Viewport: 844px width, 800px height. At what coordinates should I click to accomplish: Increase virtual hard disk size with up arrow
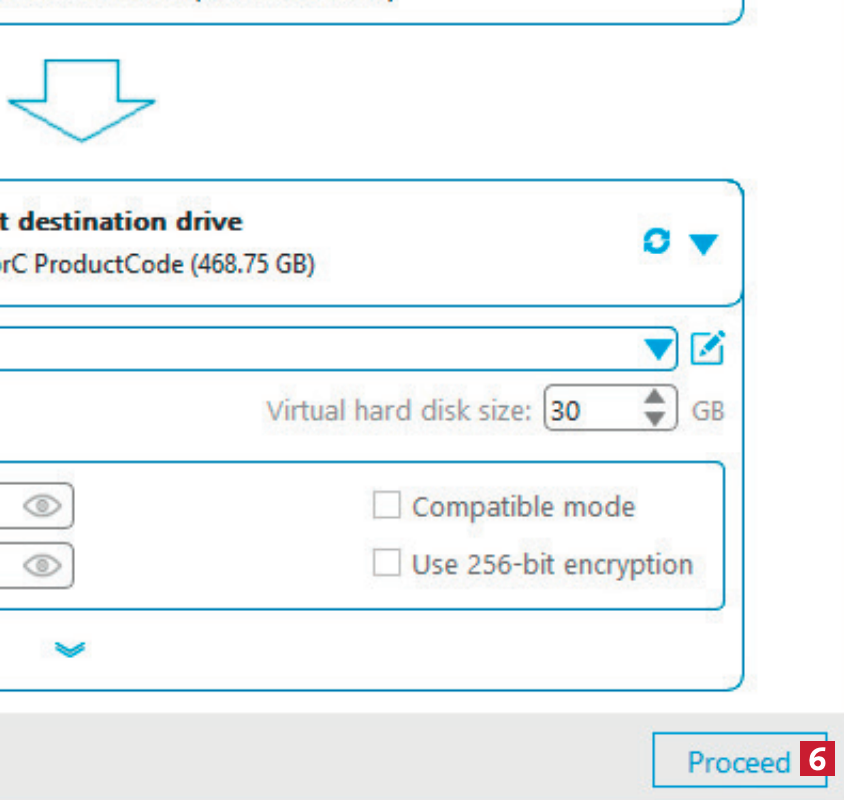pyautogui.click(x=655, y=399)
